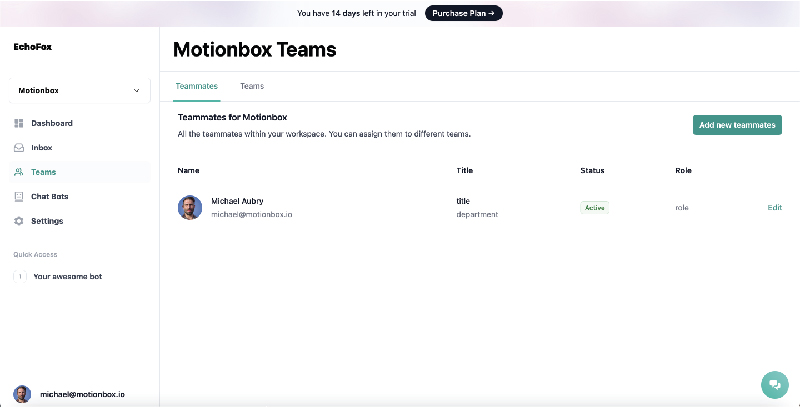Click the Chat Bots icon
Viewport: 801px width, 408px height.
click(x=19, y=196)
